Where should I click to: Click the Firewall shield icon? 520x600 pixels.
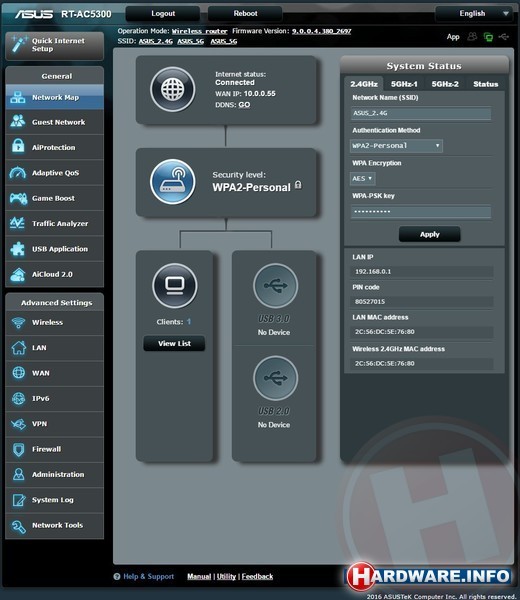[x=18, y=449]
